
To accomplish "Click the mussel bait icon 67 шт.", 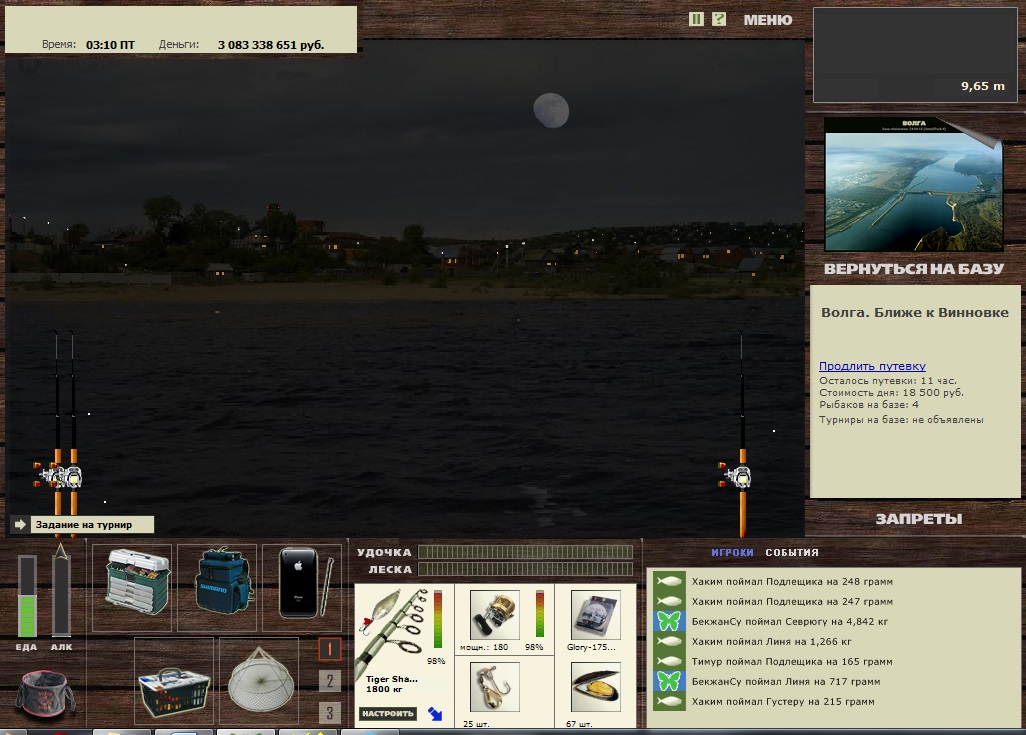I will [x=595, y=687].
